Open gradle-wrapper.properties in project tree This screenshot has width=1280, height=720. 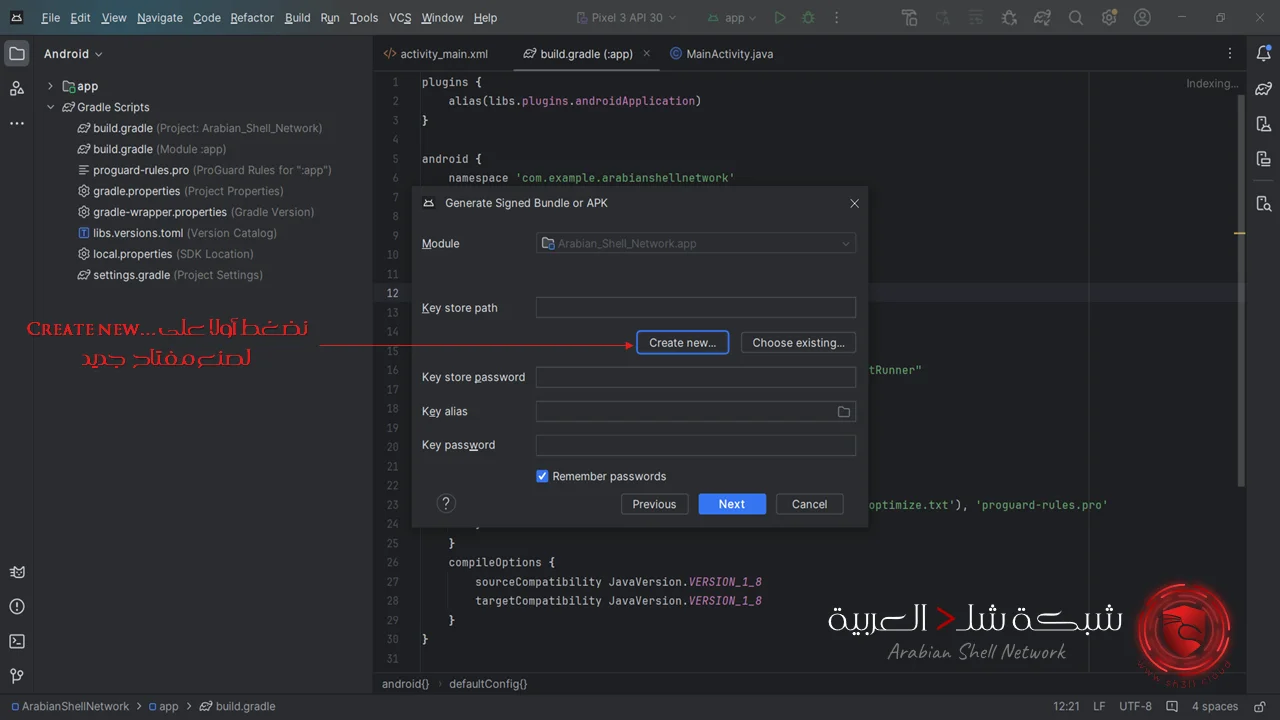click(196, 212)
